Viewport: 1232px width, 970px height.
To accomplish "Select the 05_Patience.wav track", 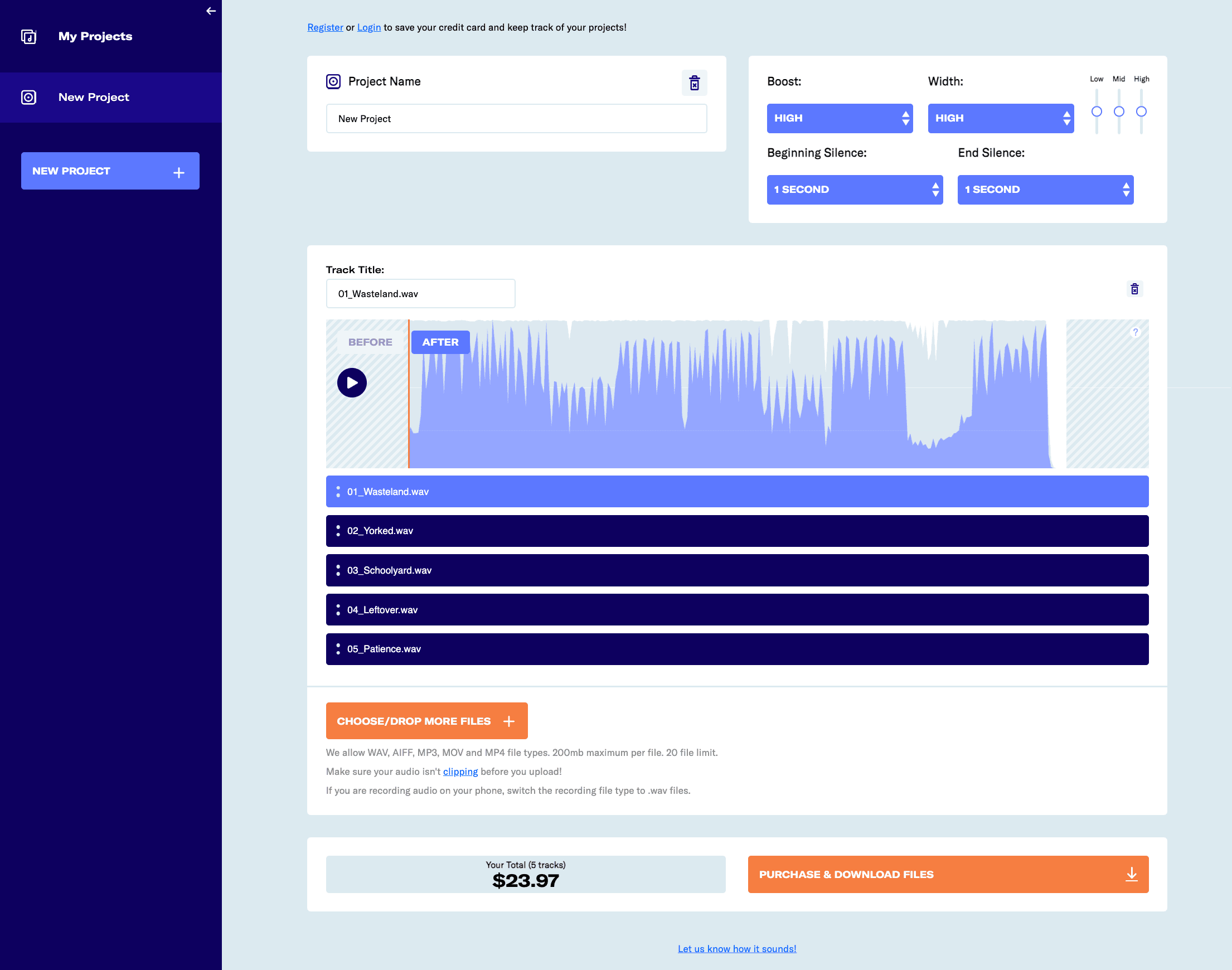I will pos(737,649).
